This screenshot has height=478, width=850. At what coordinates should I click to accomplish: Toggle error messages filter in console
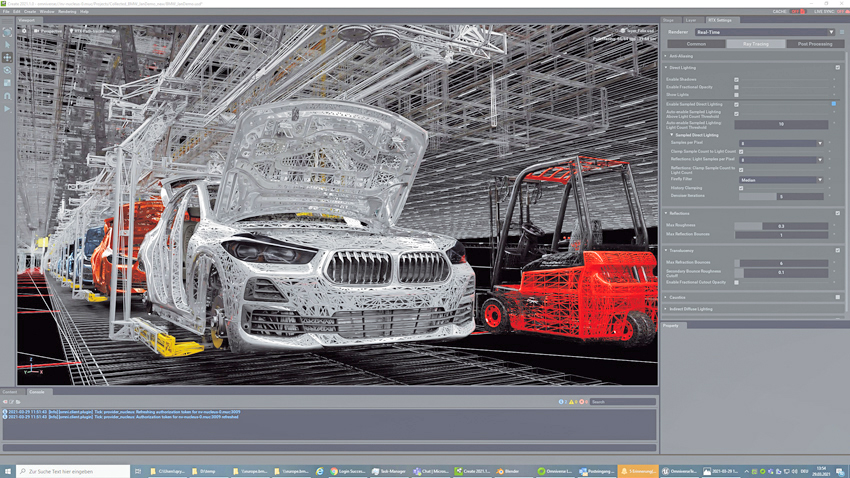(x=583, y=402)
